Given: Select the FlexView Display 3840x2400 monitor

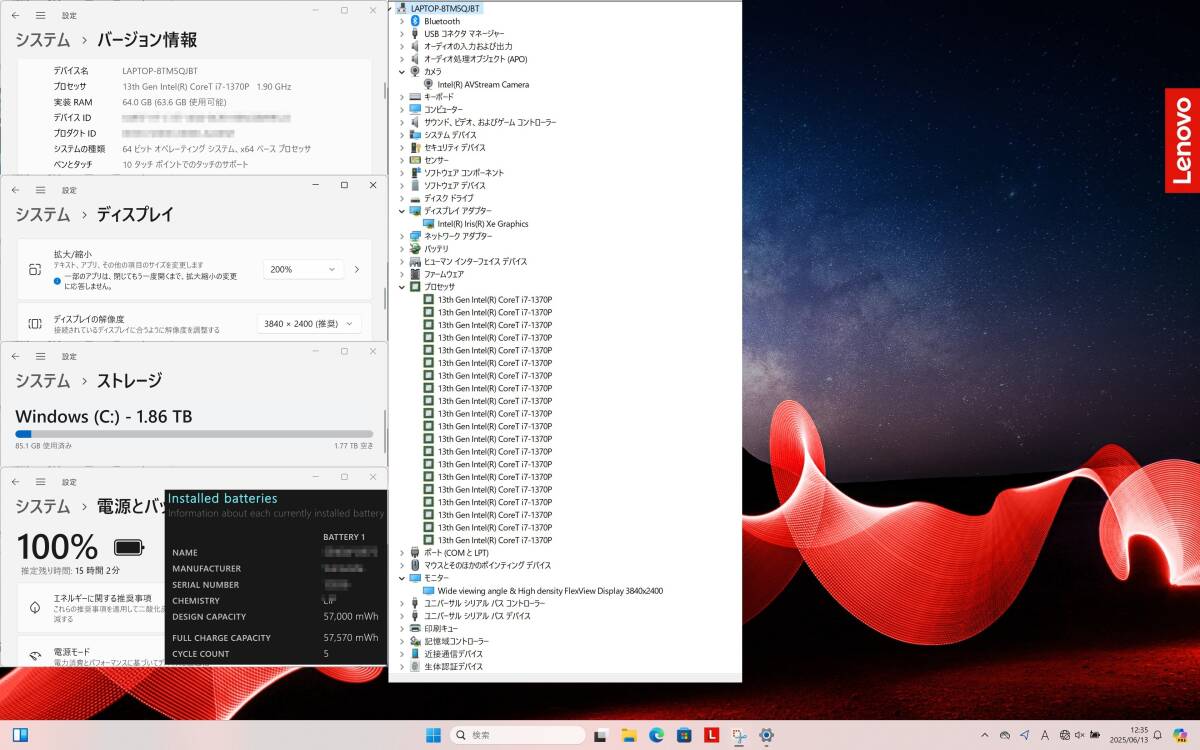Looking at the screenshot, I should [x=550, y=591].
